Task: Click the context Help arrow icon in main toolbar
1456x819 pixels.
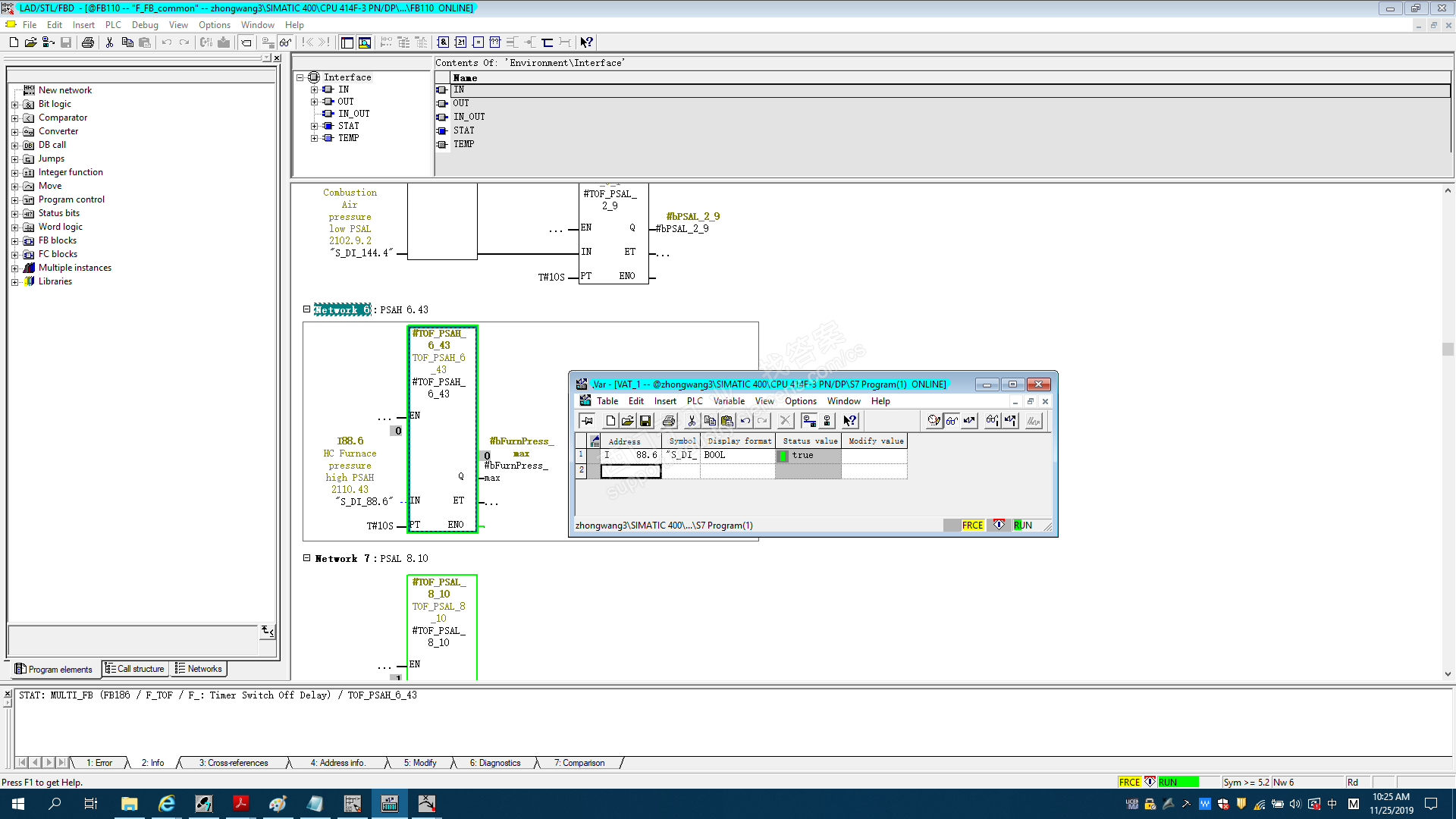Action: 586,42
